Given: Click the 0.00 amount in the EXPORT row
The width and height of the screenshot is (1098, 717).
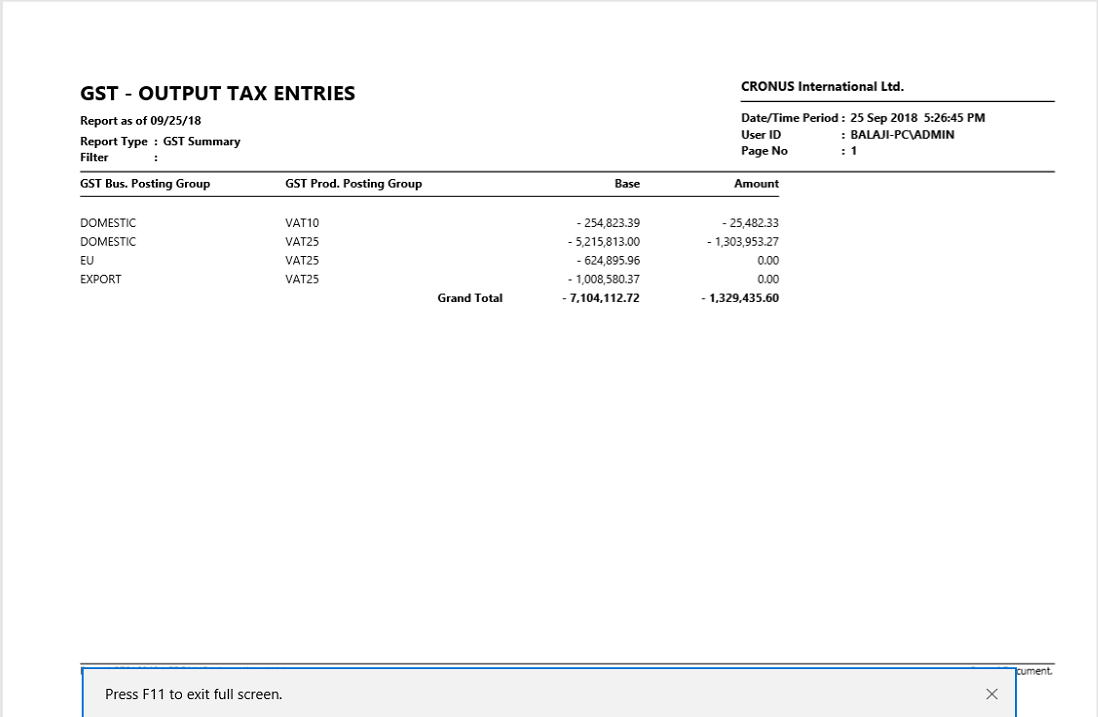Looking at the screenshot, I should (768, 279).
